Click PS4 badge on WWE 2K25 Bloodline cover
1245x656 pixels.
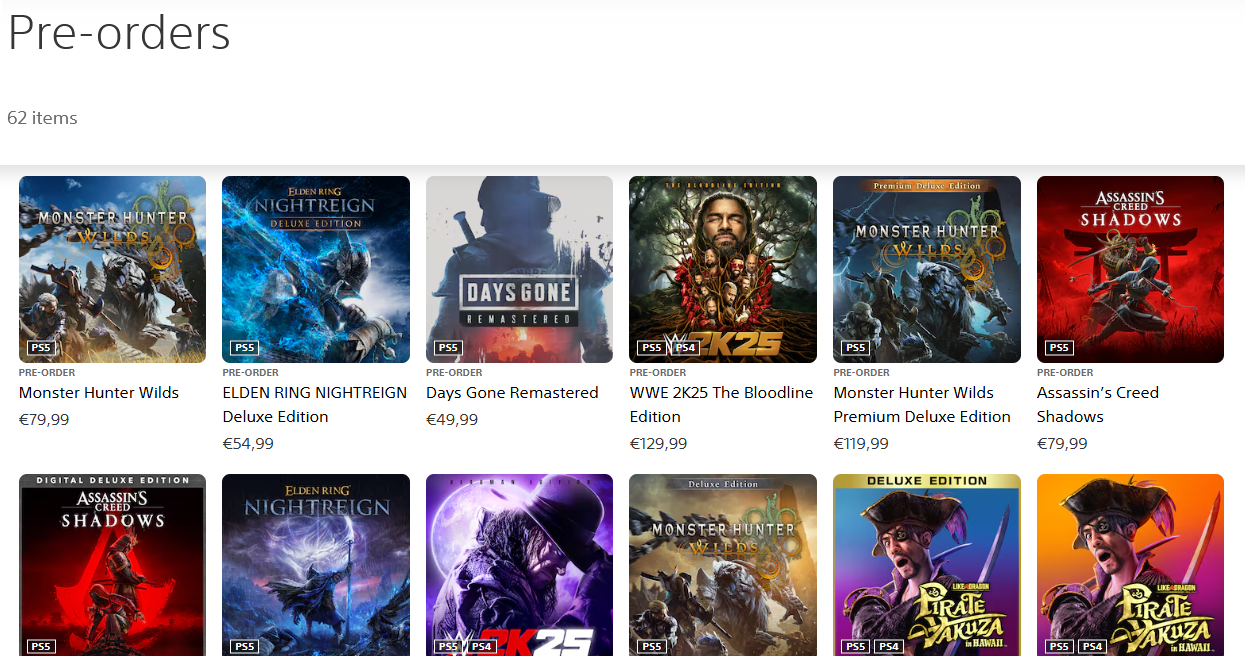coord(684,348)
